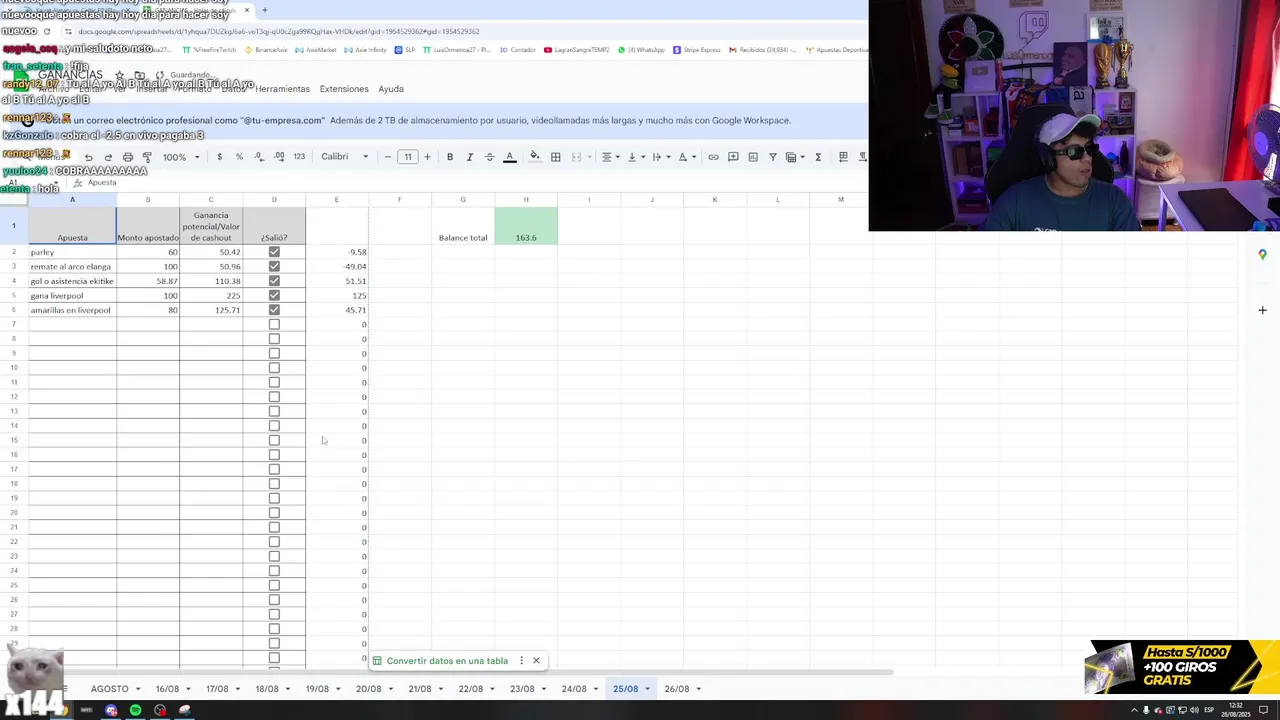Toggle bold formatting

(450, 157)
